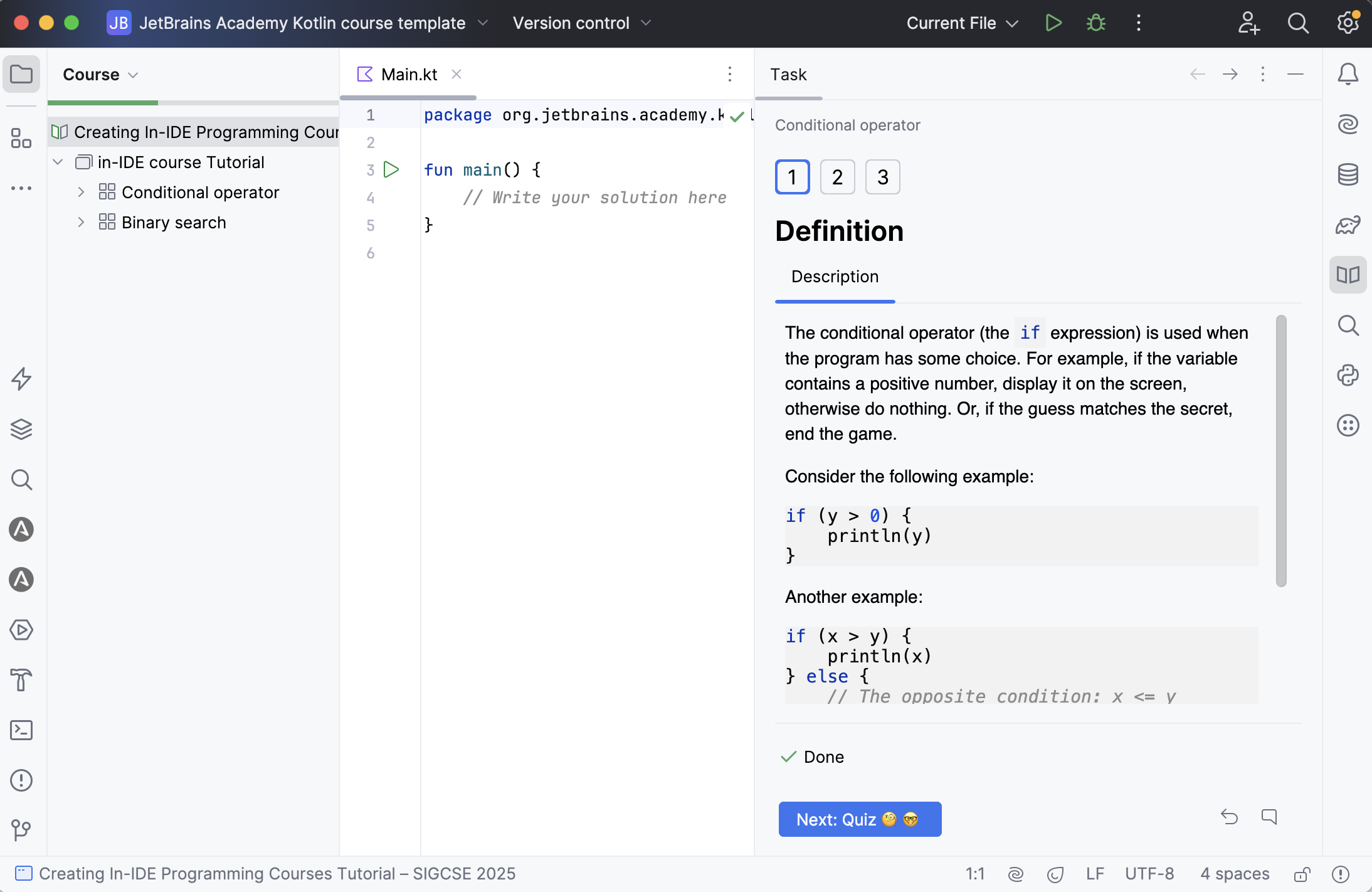Screen dimensions: 1372x892
Task: Open the Terminal tool window
Action: [x=21, y=730]
